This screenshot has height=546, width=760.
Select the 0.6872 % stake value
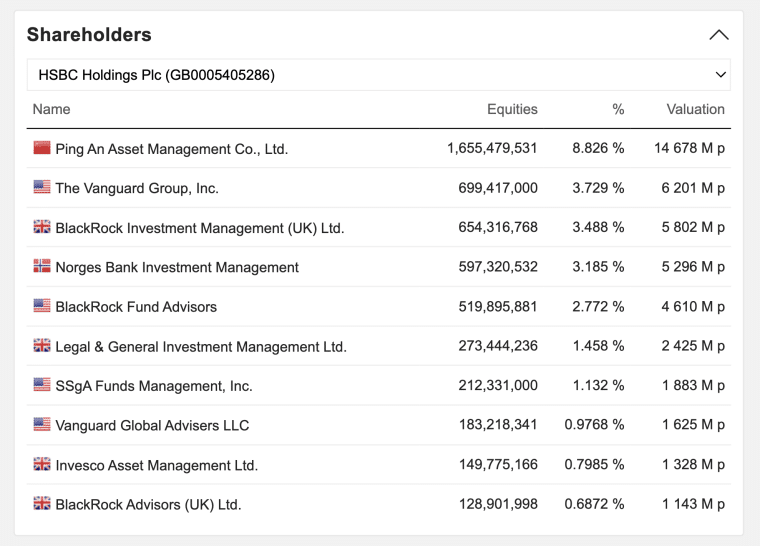pos(594,504)
